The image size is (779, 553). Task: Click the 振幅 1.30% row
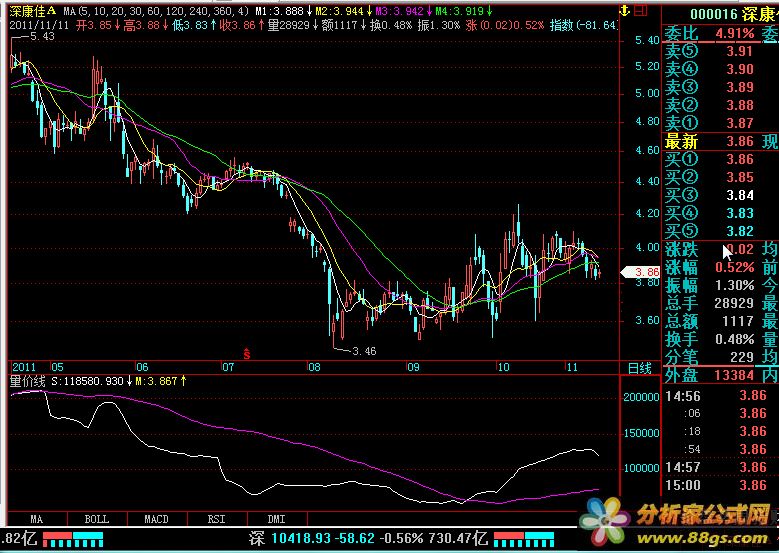tap(709, 285)
